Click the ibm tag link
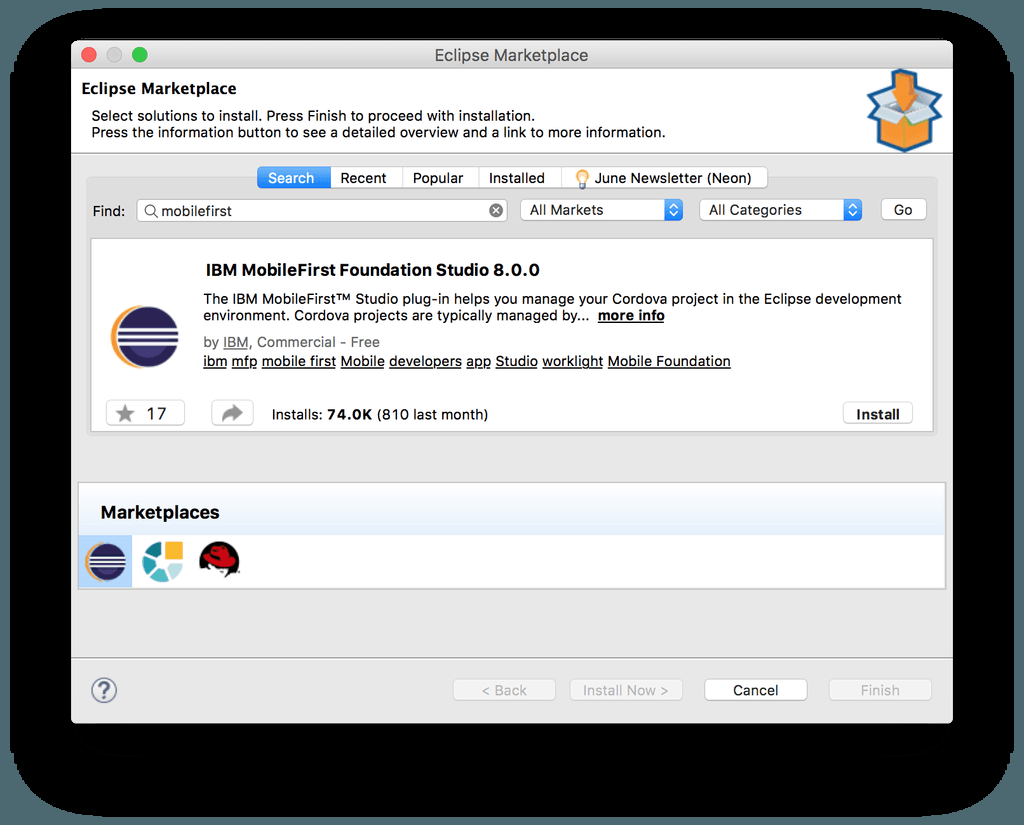Viewport: 1024px width, 825px height. (215, 361)
